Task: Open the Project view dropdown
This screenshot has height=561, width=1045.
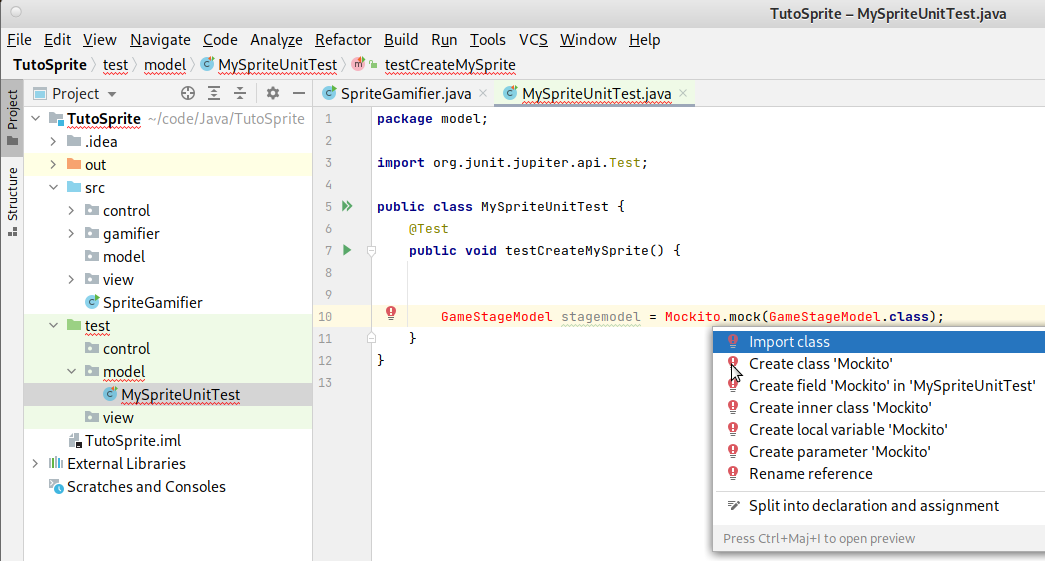Action: [84, 93]
